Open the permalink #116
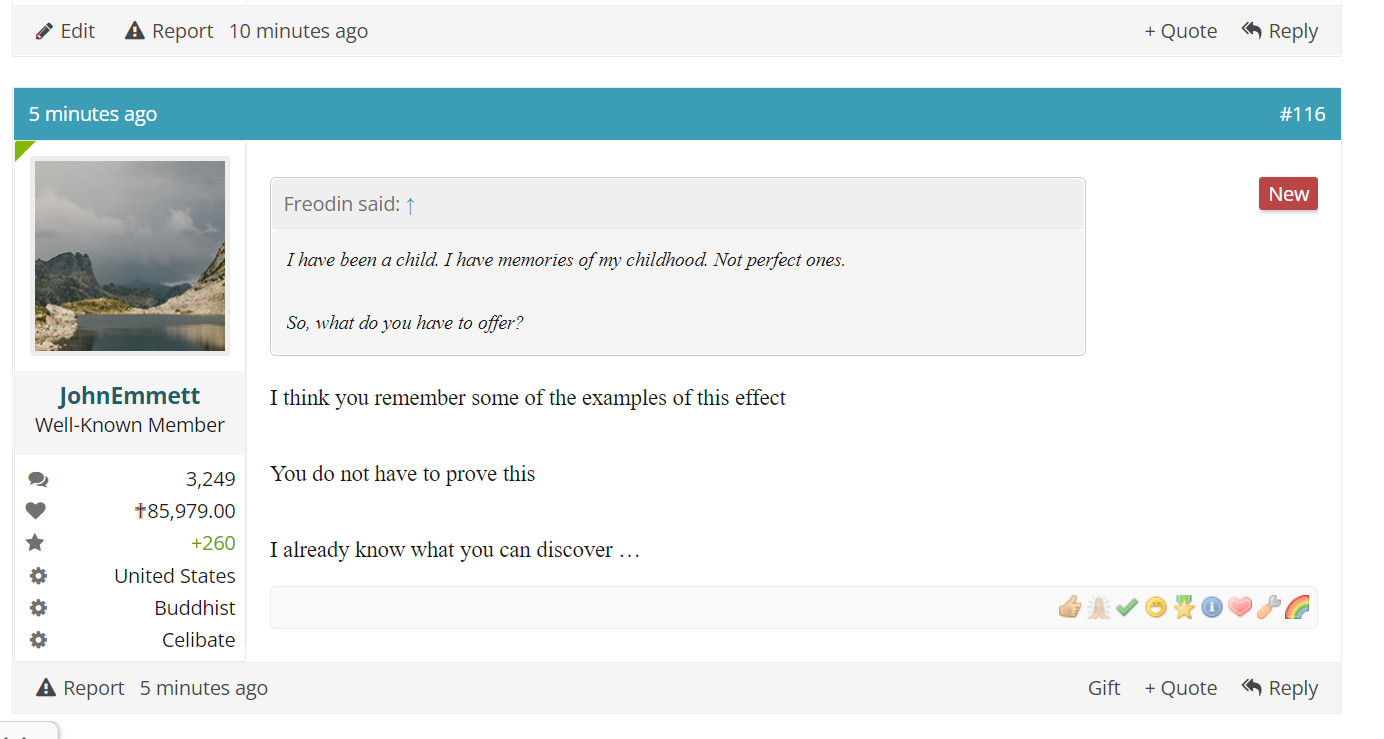 click(1302, 114)
